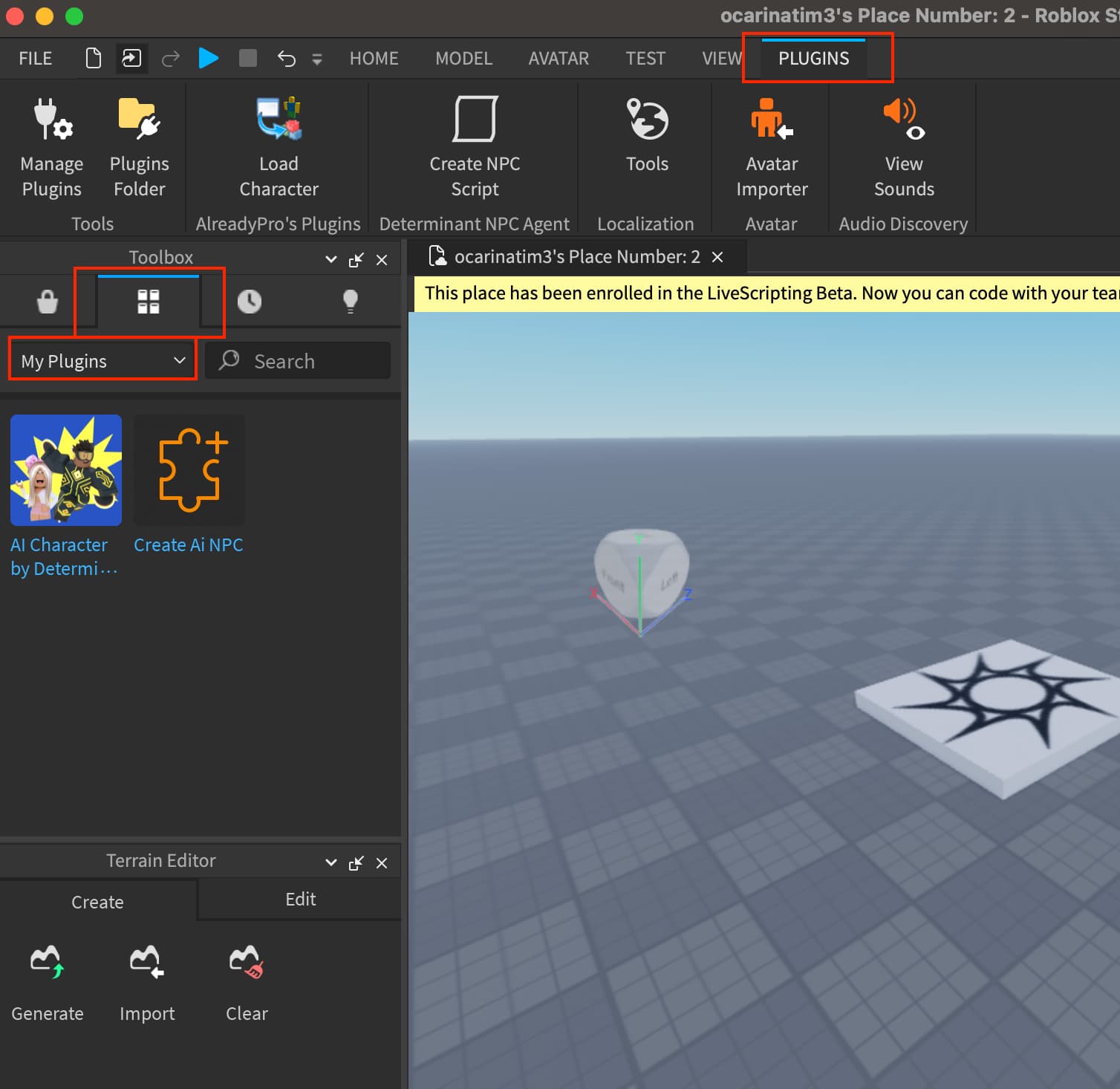Open Manage Plugins in the ribbon

click(51, 147)
